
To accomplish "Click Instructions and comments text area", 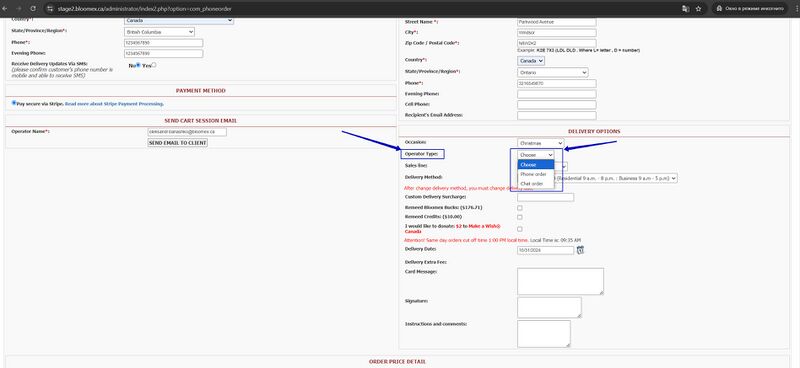I will tap(544, 334).
